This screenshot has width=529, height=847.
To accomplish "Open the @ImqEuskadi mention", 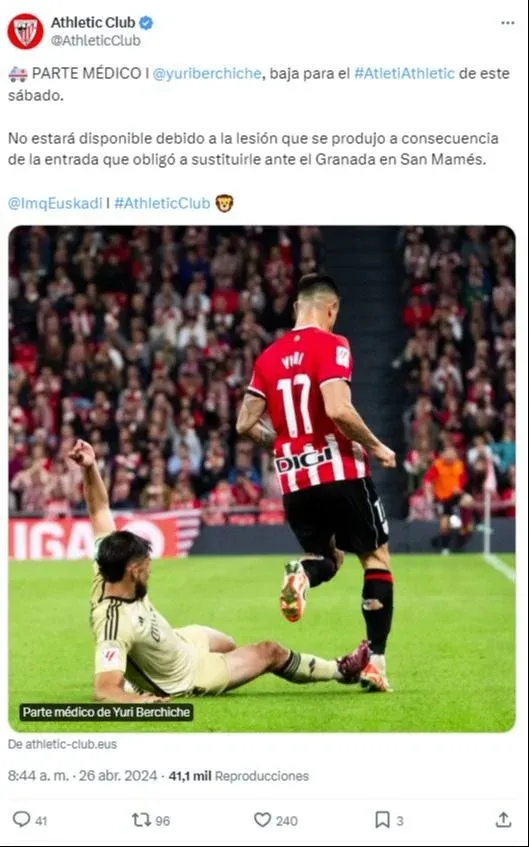I will (55, 203).
